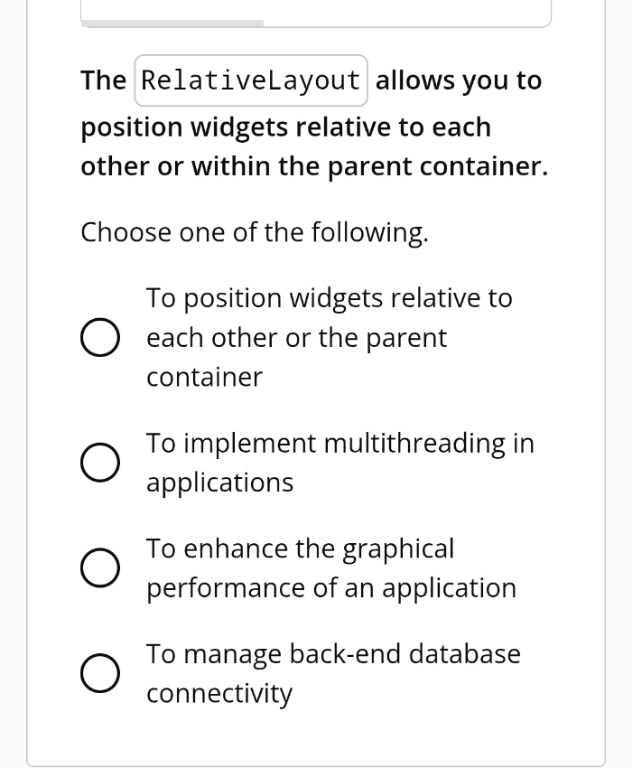Click the horizontal scrollbar thumb at top
The height and width of the screenshot is (768, 632).
(x=172, y=22)
